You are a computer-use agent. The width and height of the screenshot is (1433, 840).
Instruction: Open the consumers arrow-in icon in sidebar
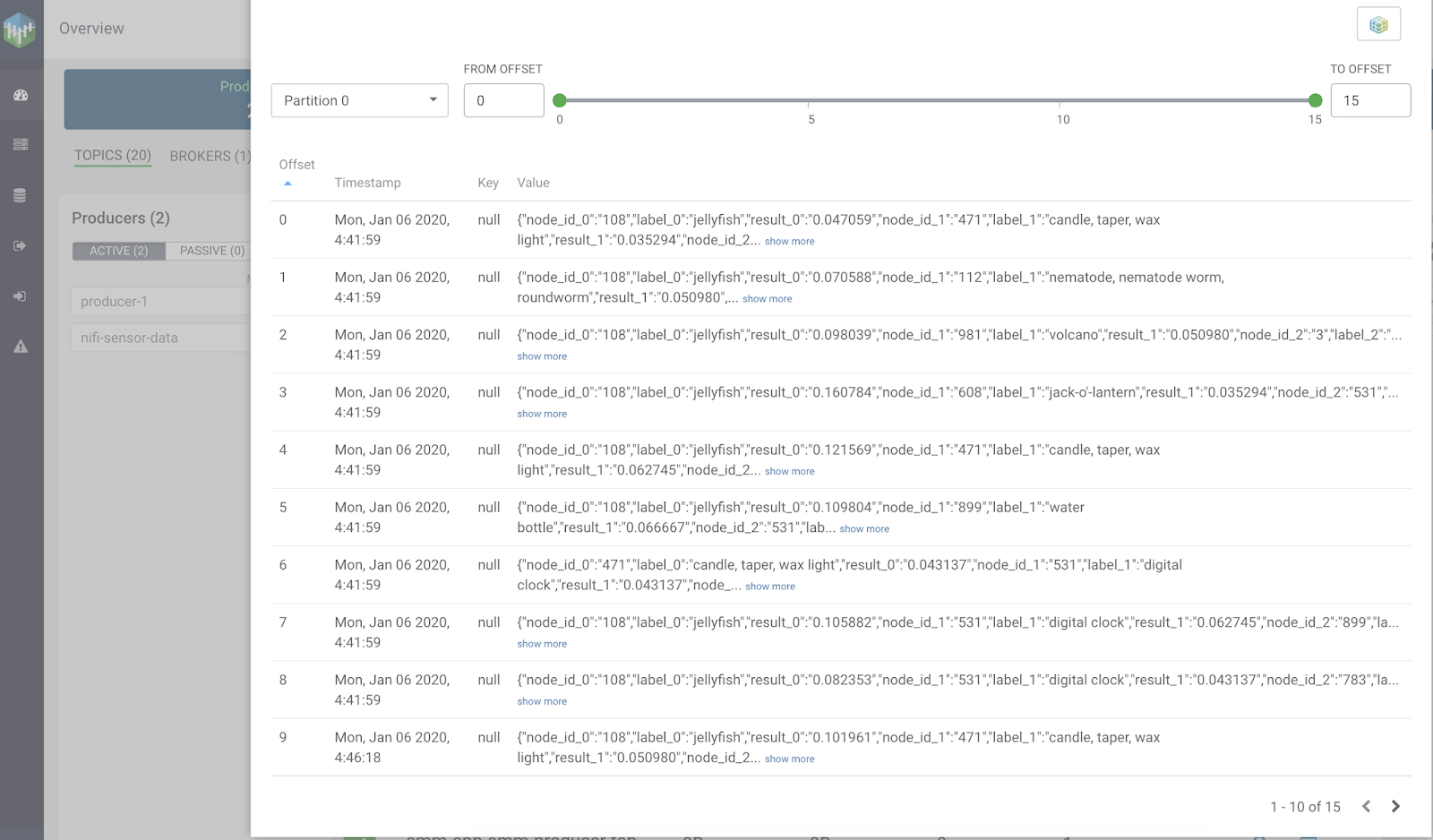(21, 296)
